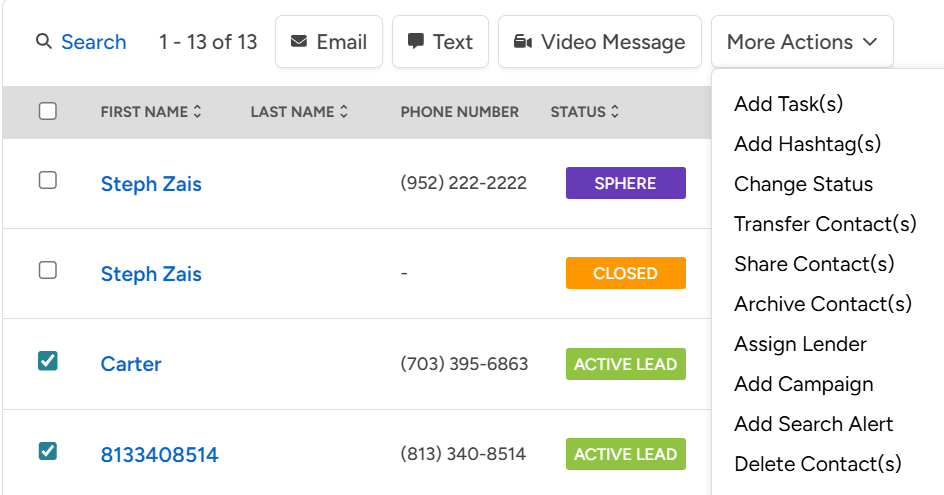Open the Carter contact link
944x495 pixels.
point(131,364)
